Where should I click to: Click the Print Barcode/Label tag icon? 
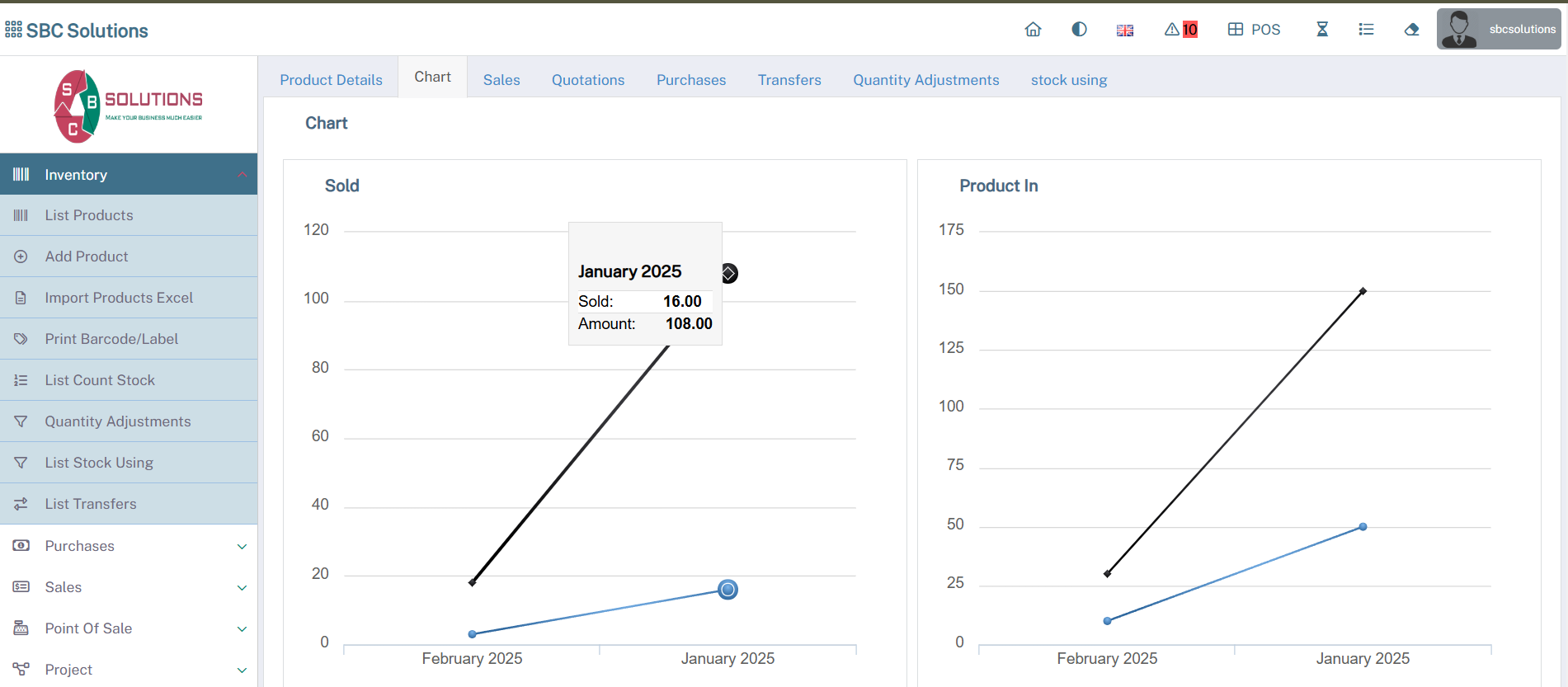click(21, 339)
